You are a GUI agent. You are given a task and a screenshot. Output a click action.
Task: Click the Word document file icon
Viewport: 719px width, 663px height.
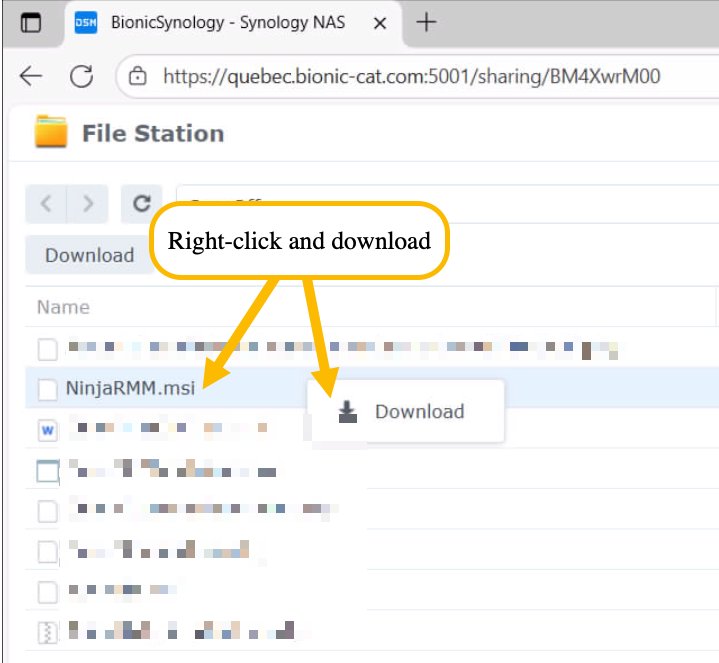coord(48,431)
